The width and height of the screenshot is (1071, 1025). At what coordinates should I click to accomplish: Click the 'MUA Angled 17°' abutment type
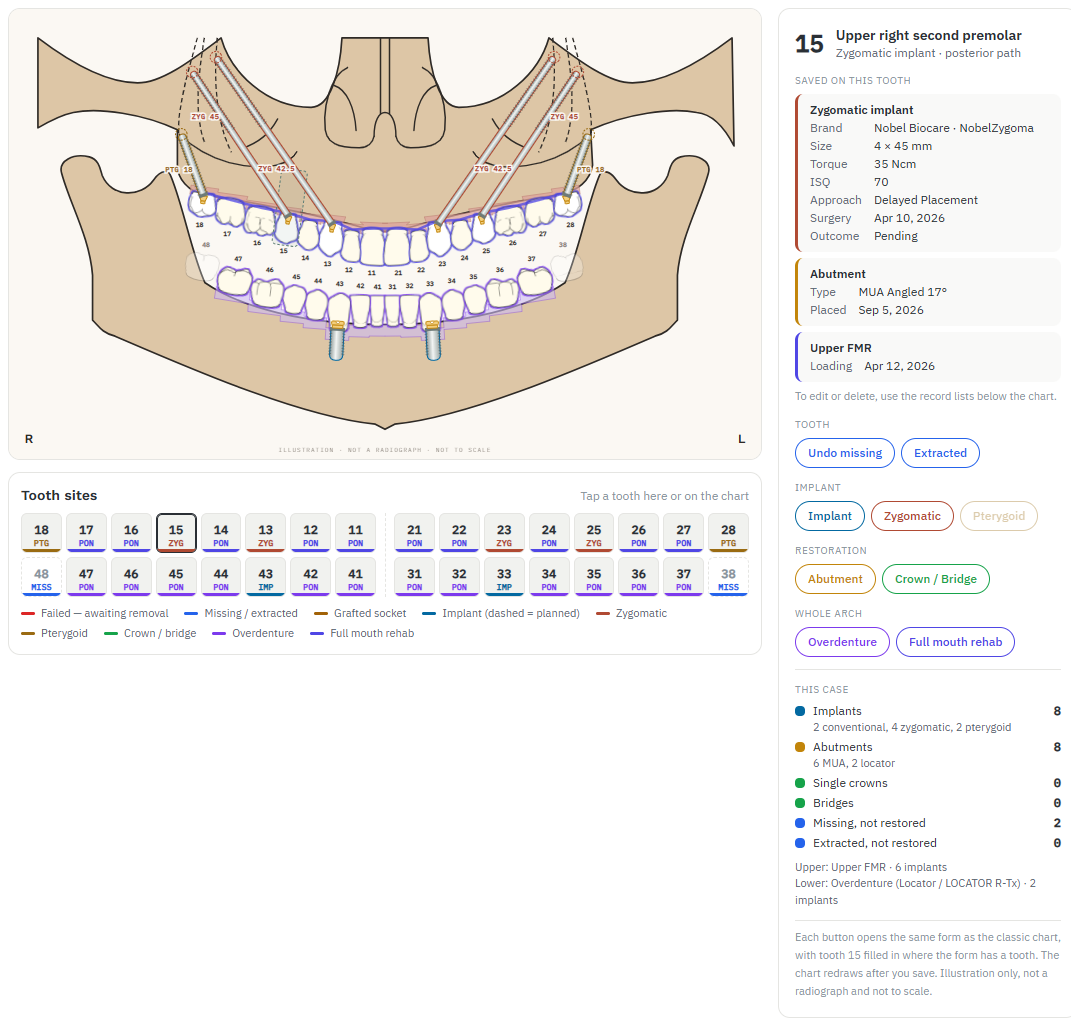click(902, 292)
